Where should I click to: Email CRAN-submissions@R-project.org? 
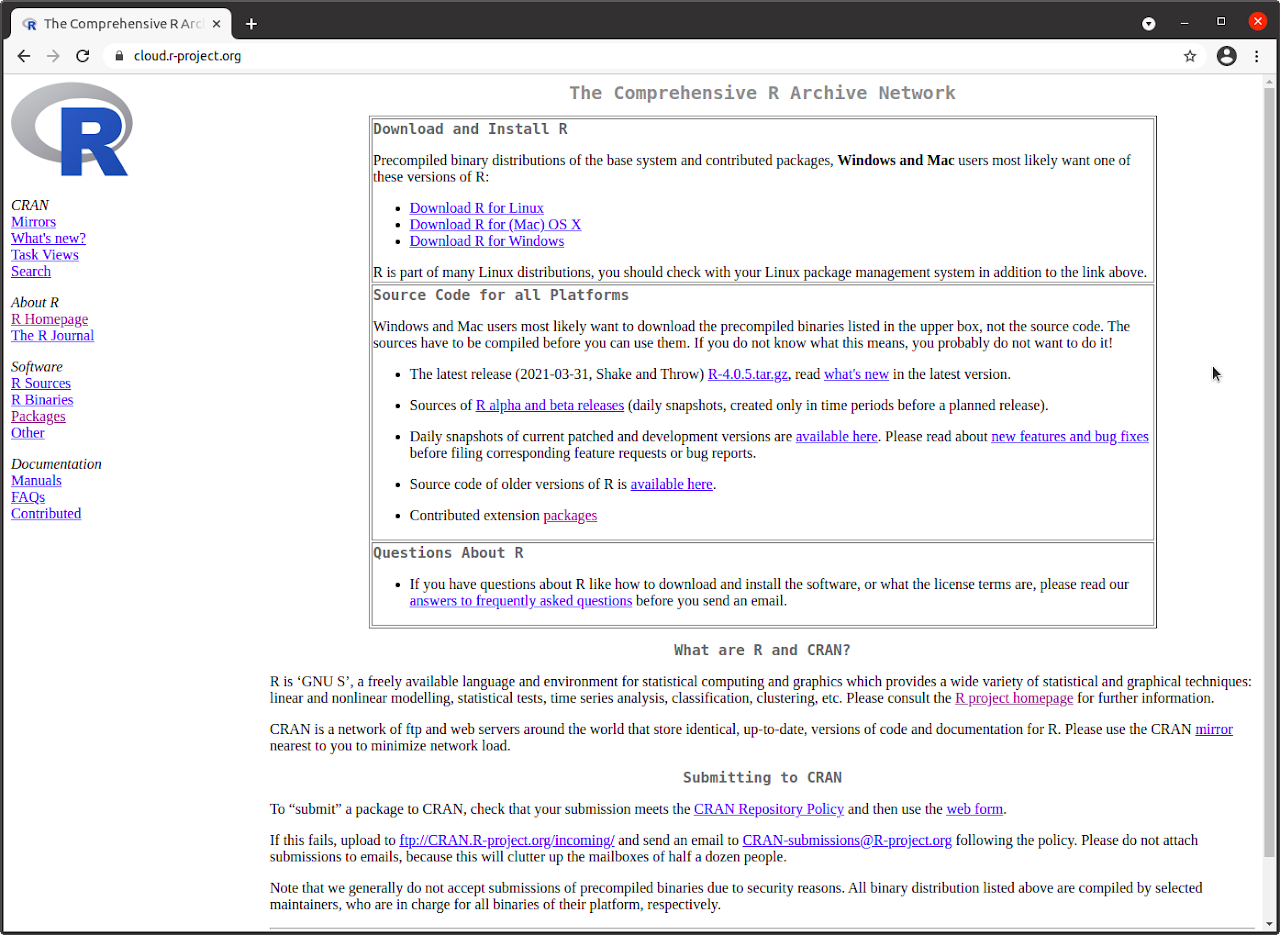click(847, 840)
